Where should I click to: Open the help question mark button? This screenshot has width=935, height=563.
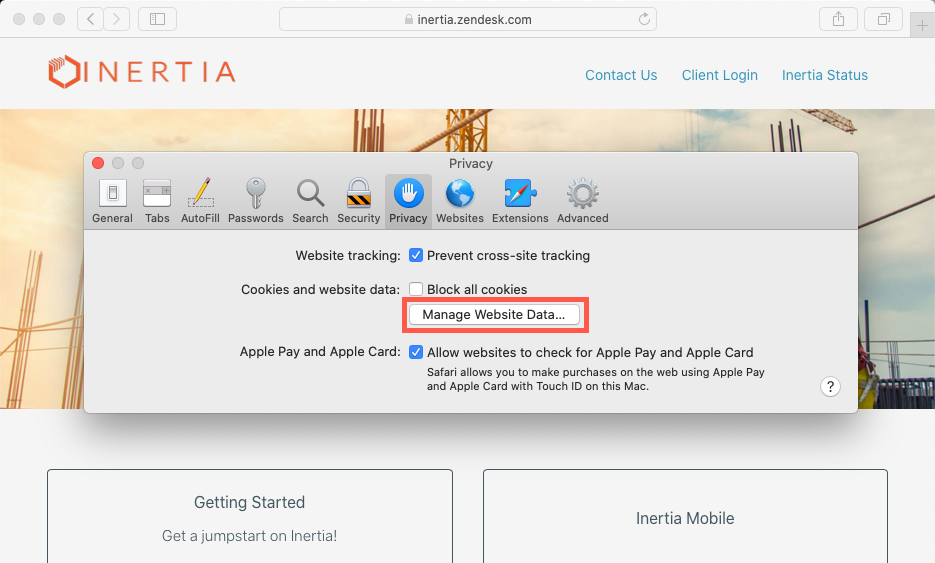coord(830,386)
